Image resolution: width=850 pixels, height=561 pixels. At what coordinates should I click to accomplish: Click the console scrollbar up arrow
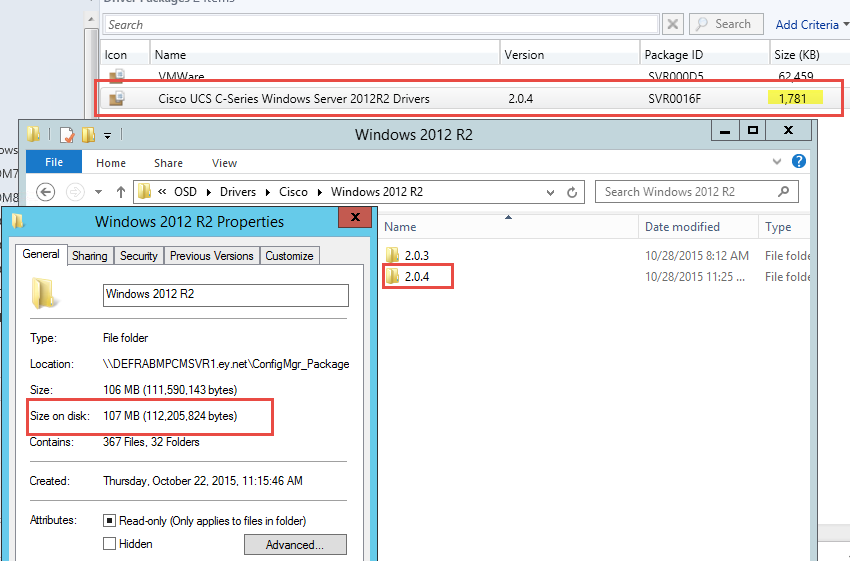(92, 21)
